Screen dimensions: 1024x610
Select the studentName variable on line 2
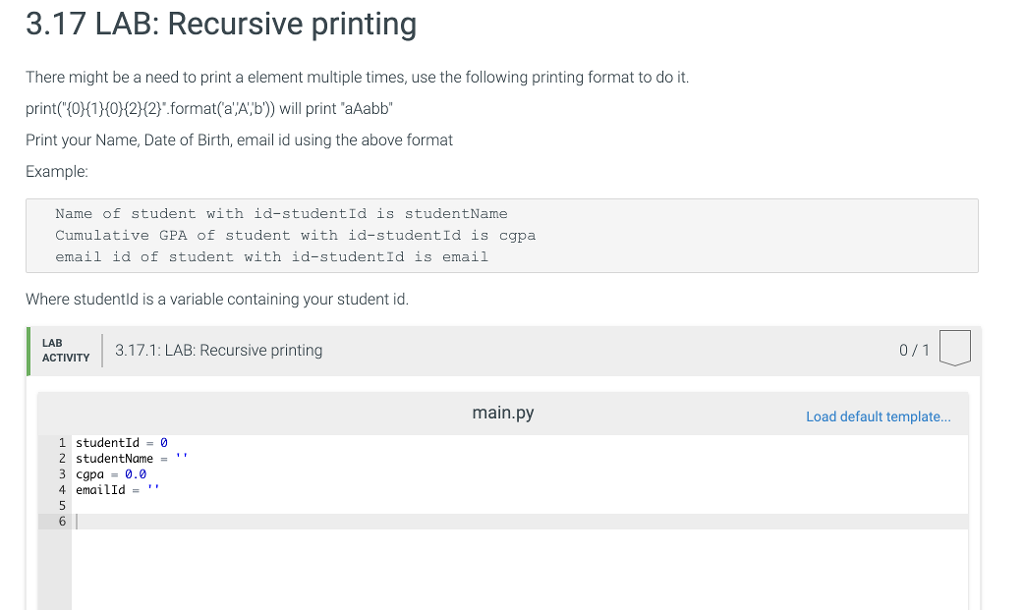tap(112, 458)
